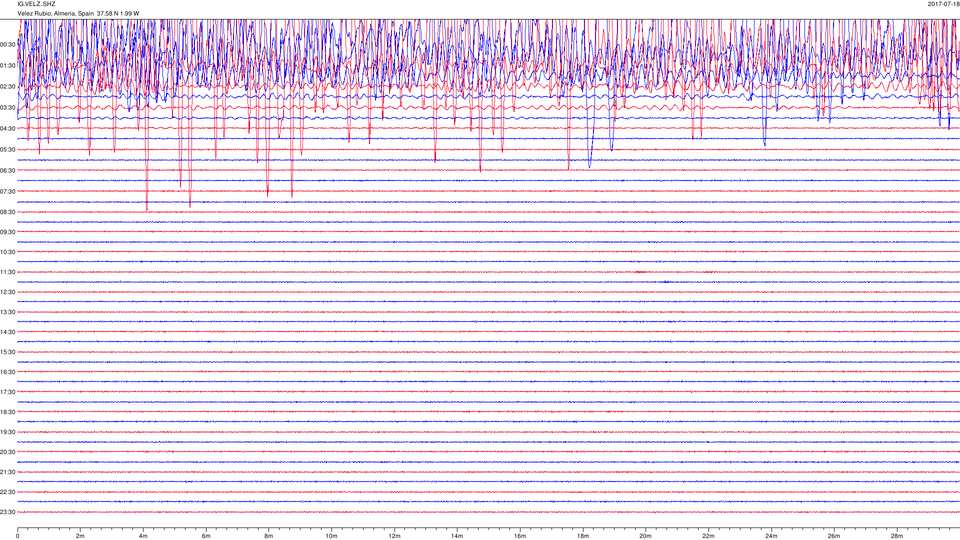Pick the 20:30 time row label

pyautogui.click(x=7, y=452)
